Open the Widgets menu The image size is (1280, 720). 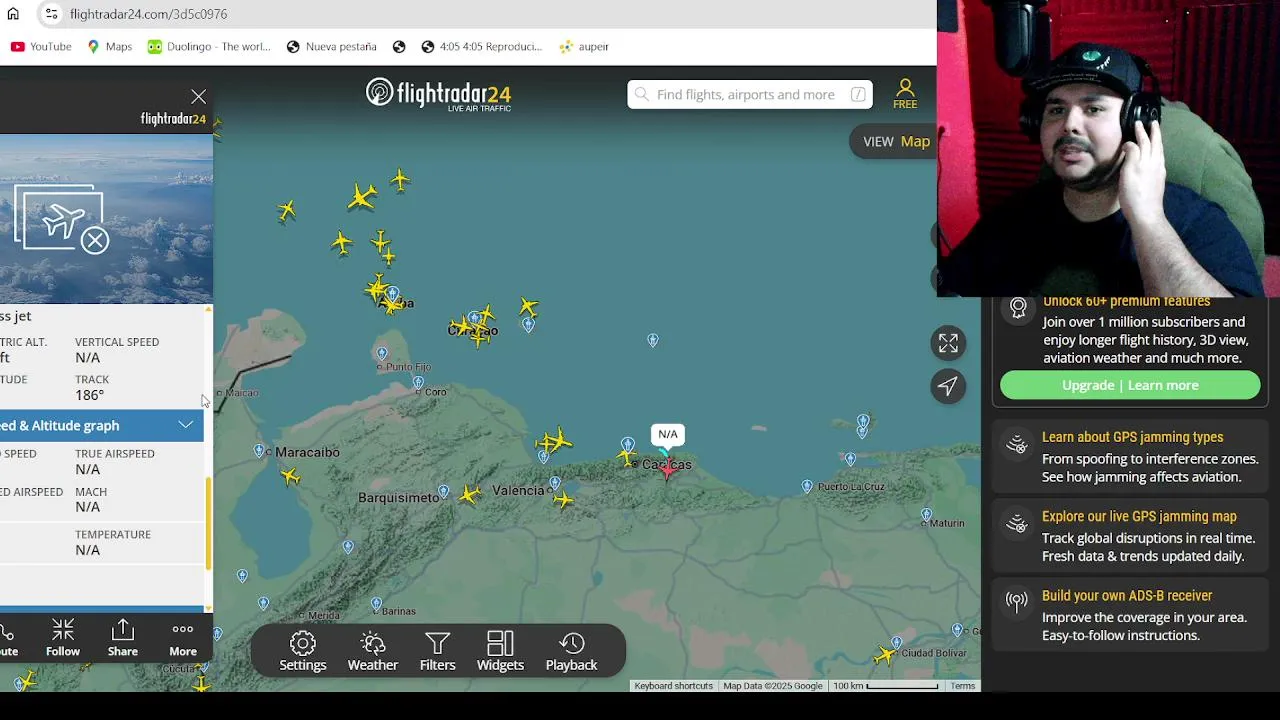(x=500, y=651)
